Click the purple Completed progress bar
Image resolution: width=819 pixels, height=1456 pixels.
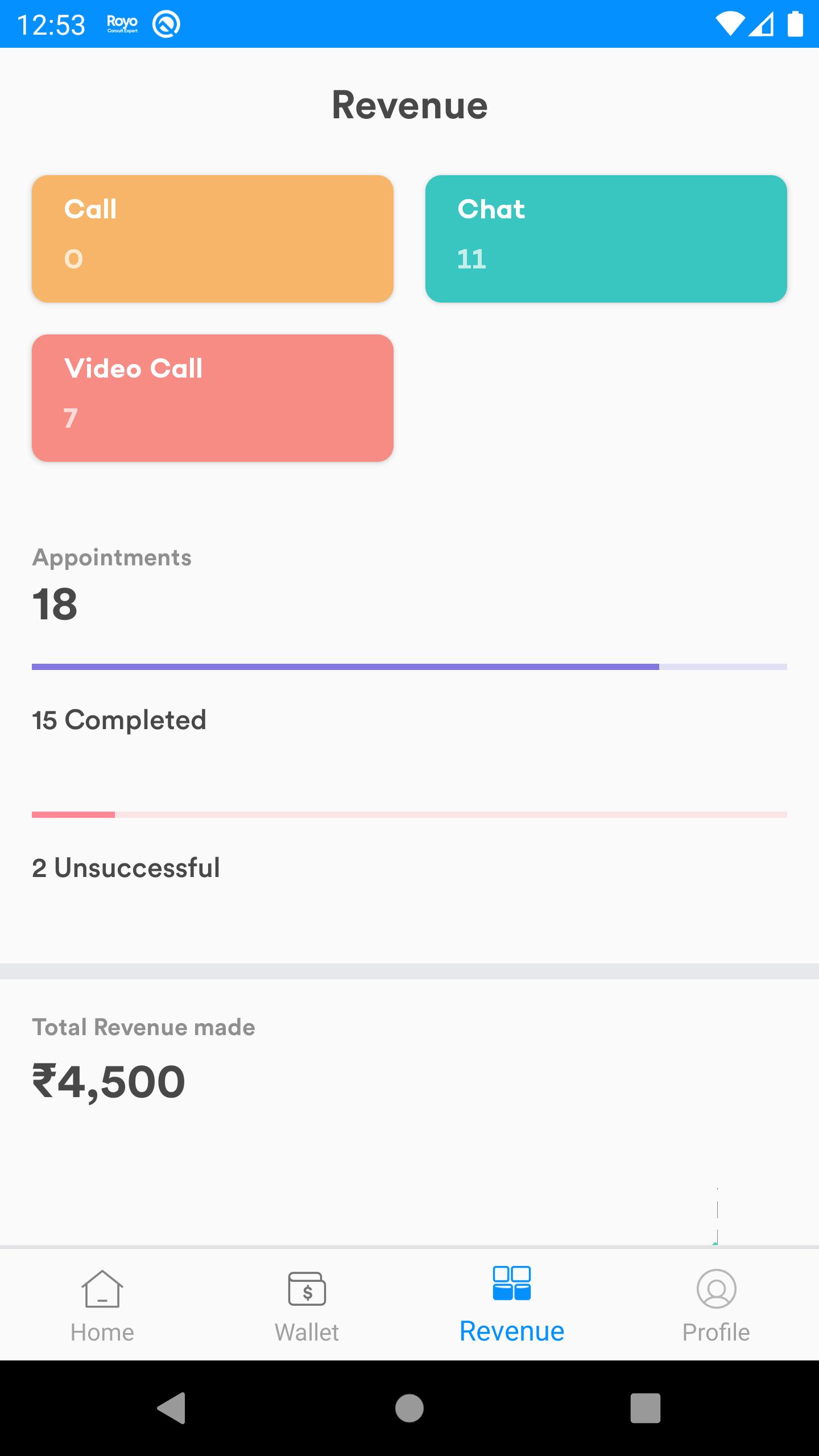409,667
